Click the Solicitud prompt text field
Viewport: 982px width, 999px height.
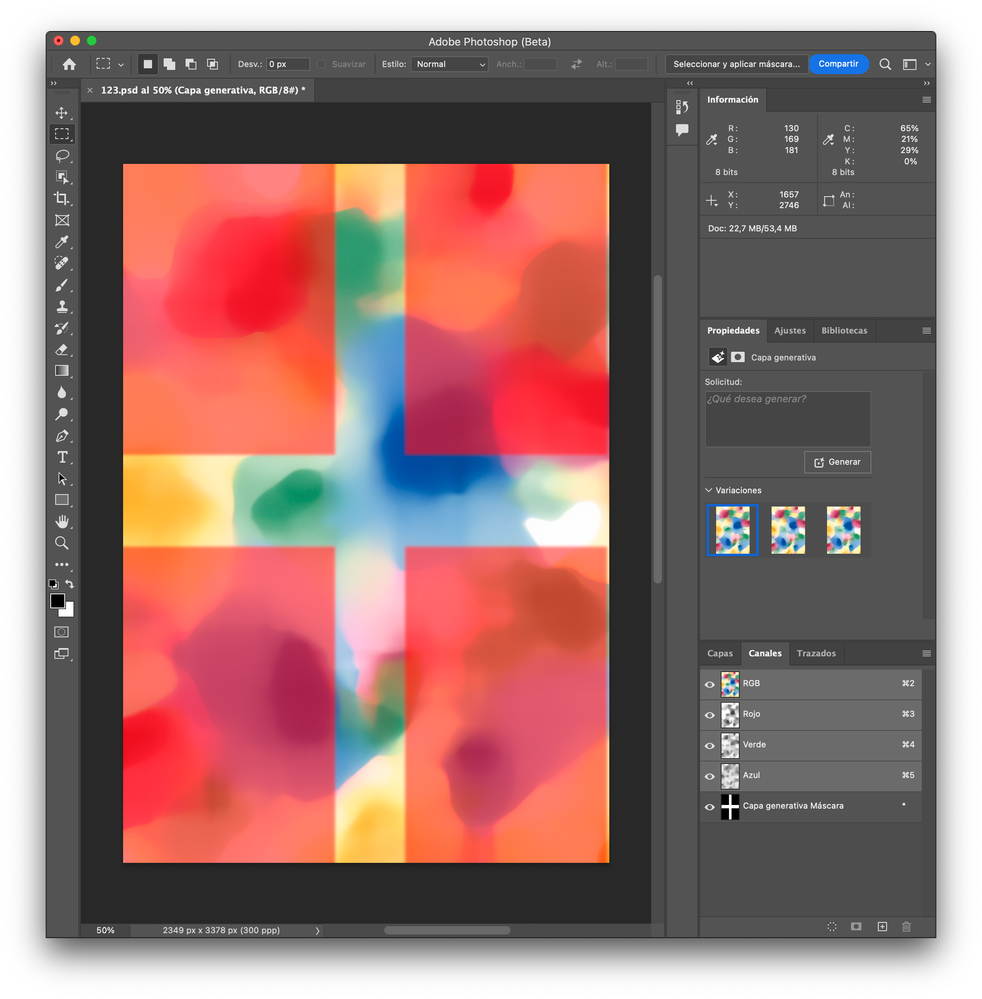pos(788,419)
